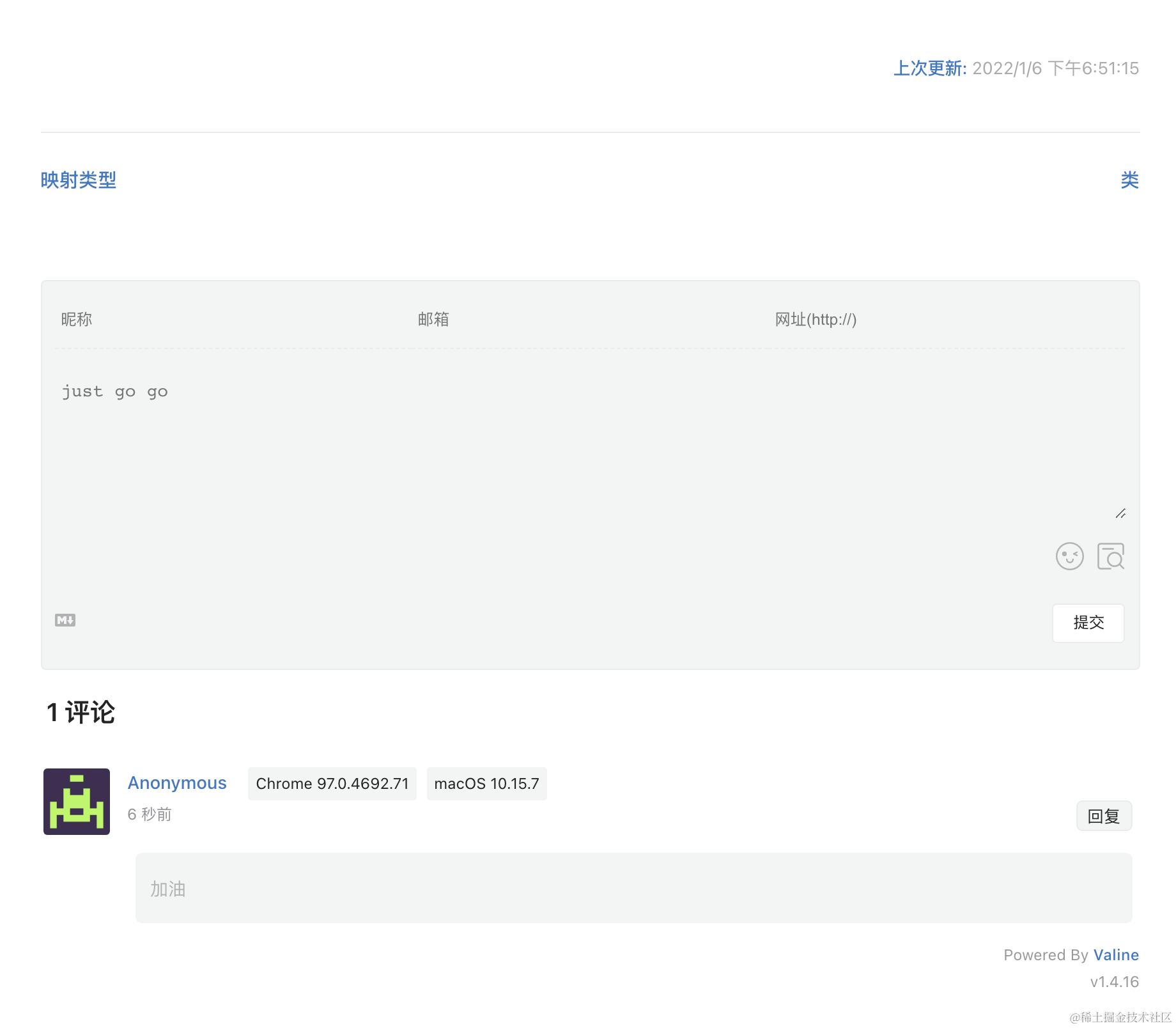This screenshot has height=1028, width=1176.
Task: Click the v1.4.16 version text
Action: (1115, 982)
